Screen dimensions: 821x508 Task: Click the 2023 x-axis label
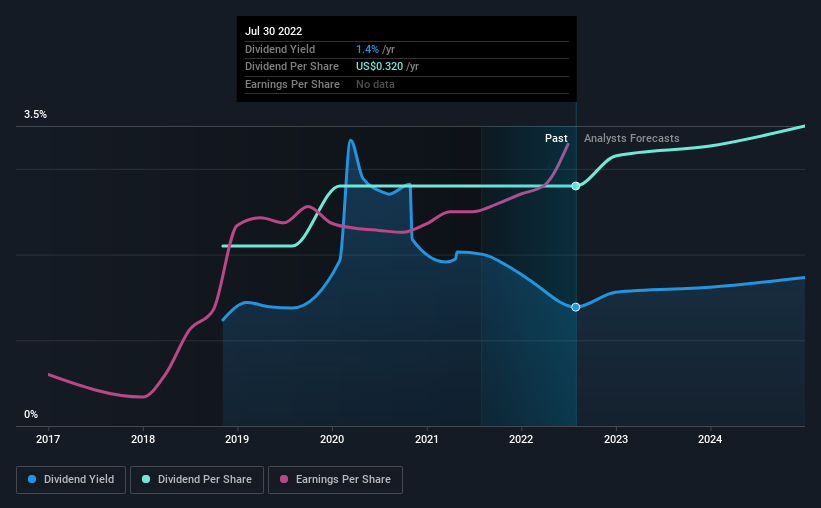coord(616,439)
